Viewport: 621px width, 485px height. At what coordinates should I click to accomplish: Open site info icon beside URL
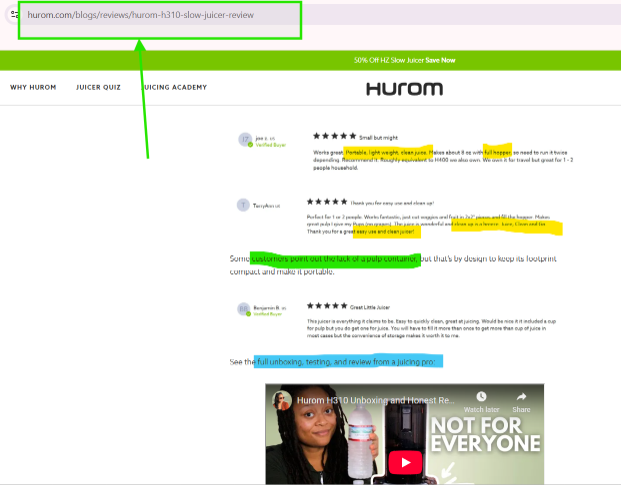[x=14, y=15]
